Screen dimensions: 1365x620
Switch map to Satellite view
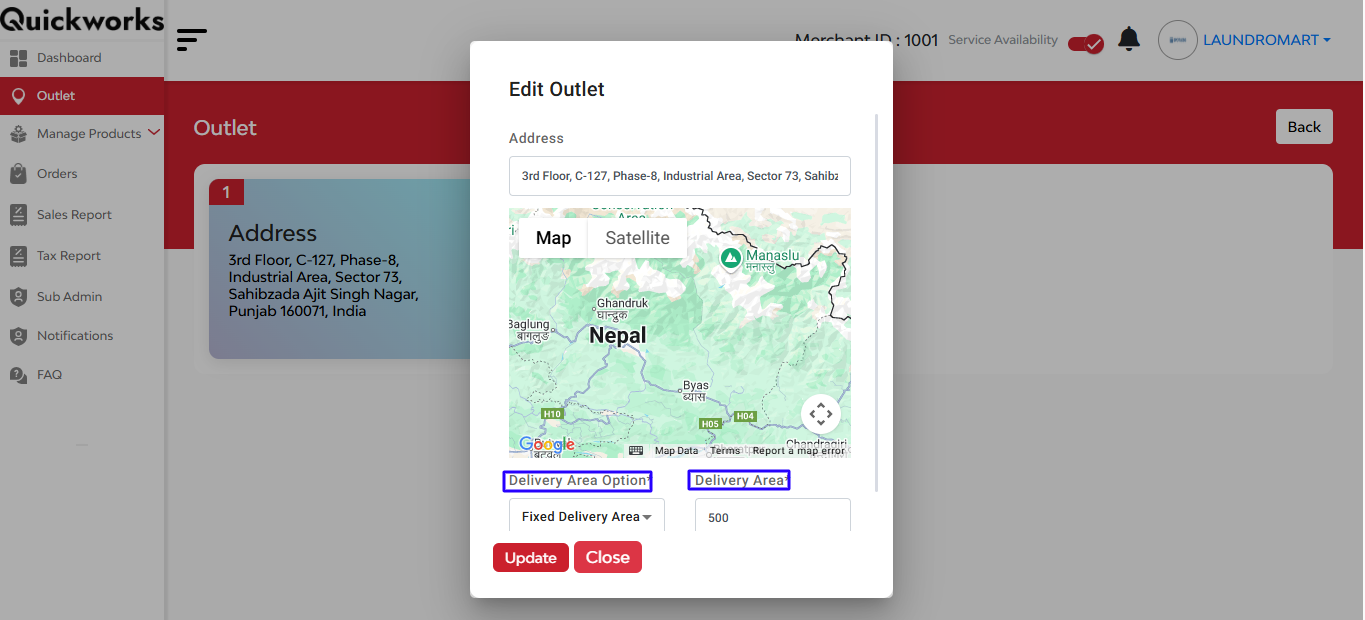(x=637, y=238)
